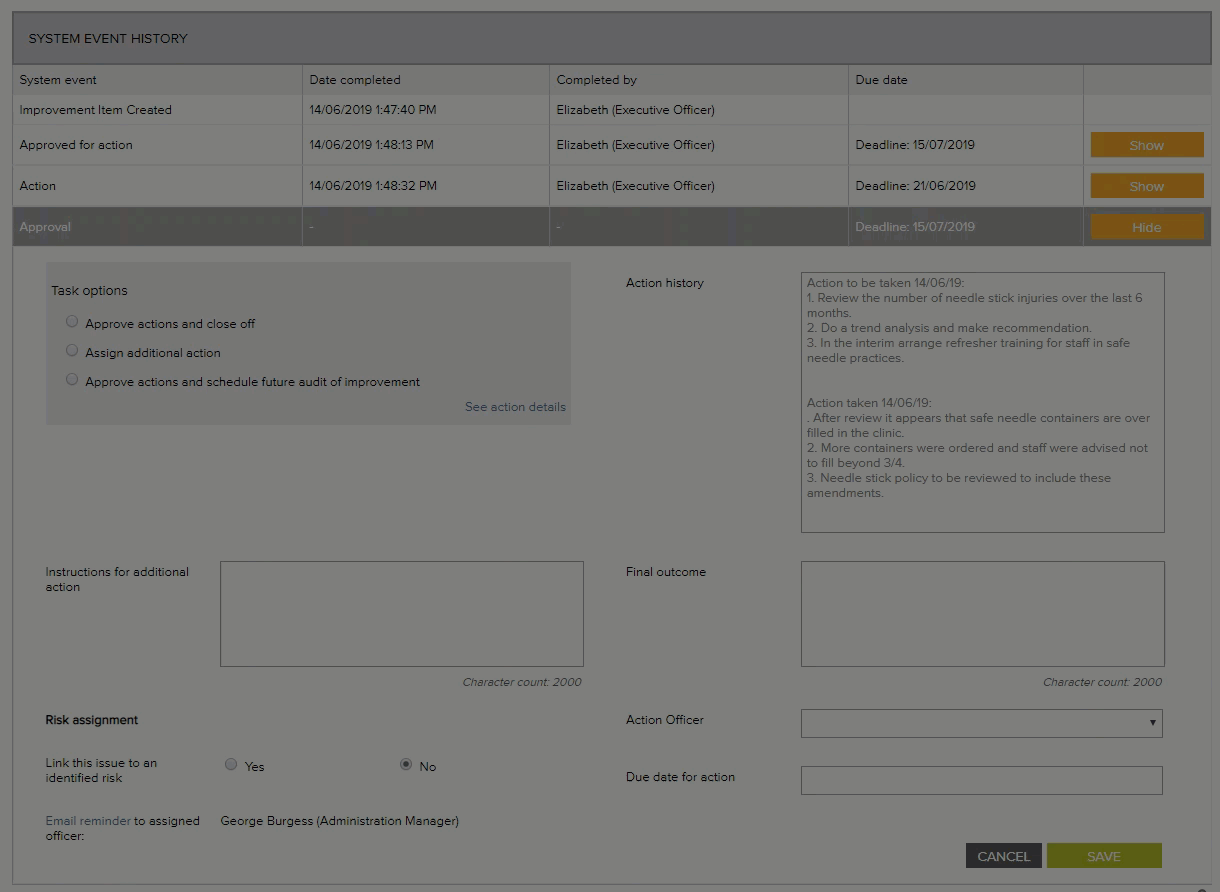The height and width of the screenshot is (892, 1220).
Task: Hide the Approval row details
Action: pos(1146,227)
